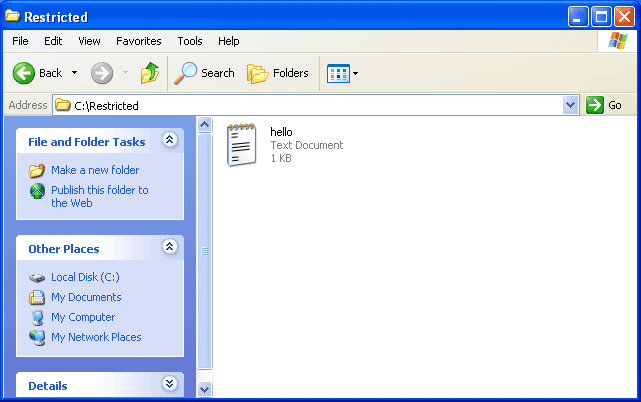The height and width of the screenshot is (402, 641).
Task: Open the Favorites menu
Action: (139, 41)
